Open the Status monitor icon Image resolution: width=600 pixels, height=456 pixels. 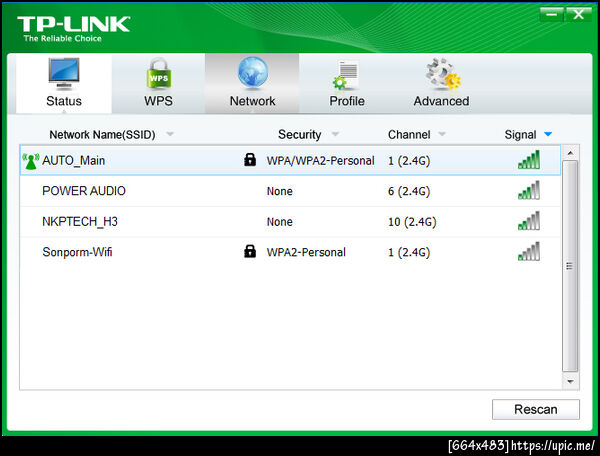tap(64, 74)
